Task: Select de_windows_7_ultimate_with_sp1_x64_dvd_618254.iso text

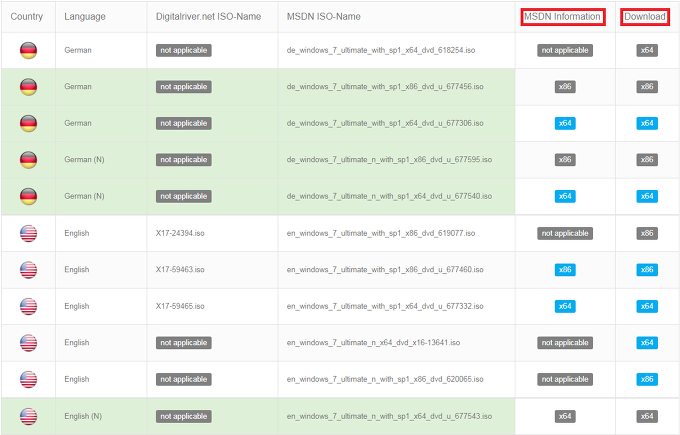Action: click(381, 50)
